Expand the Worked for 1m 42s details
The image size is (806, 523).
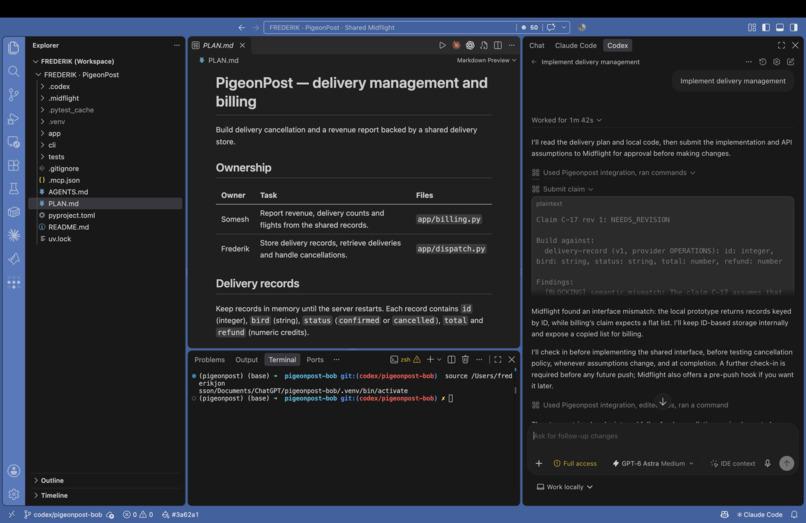(566, 120)
